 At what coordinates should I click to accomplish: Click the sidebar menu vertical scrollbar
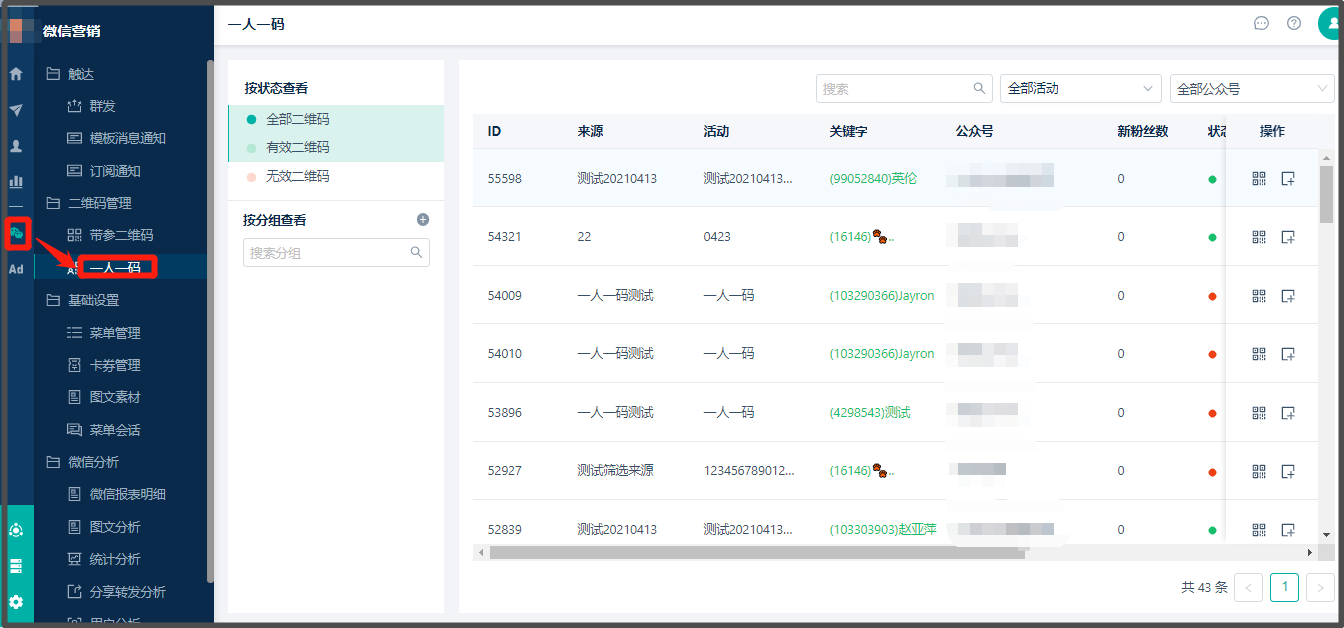tap(210, 320)
